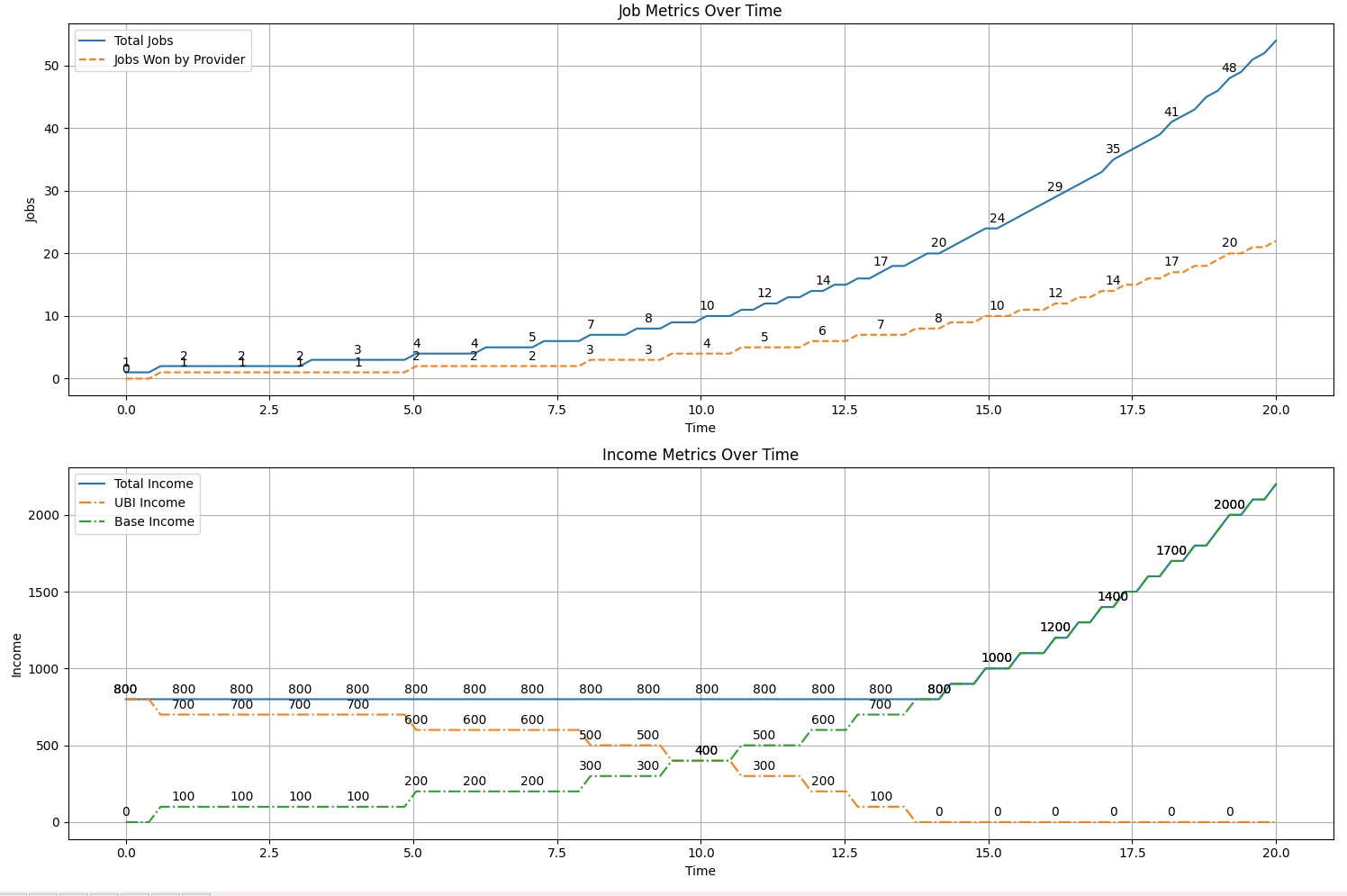Click the Base Income legend label

(154, 521)
